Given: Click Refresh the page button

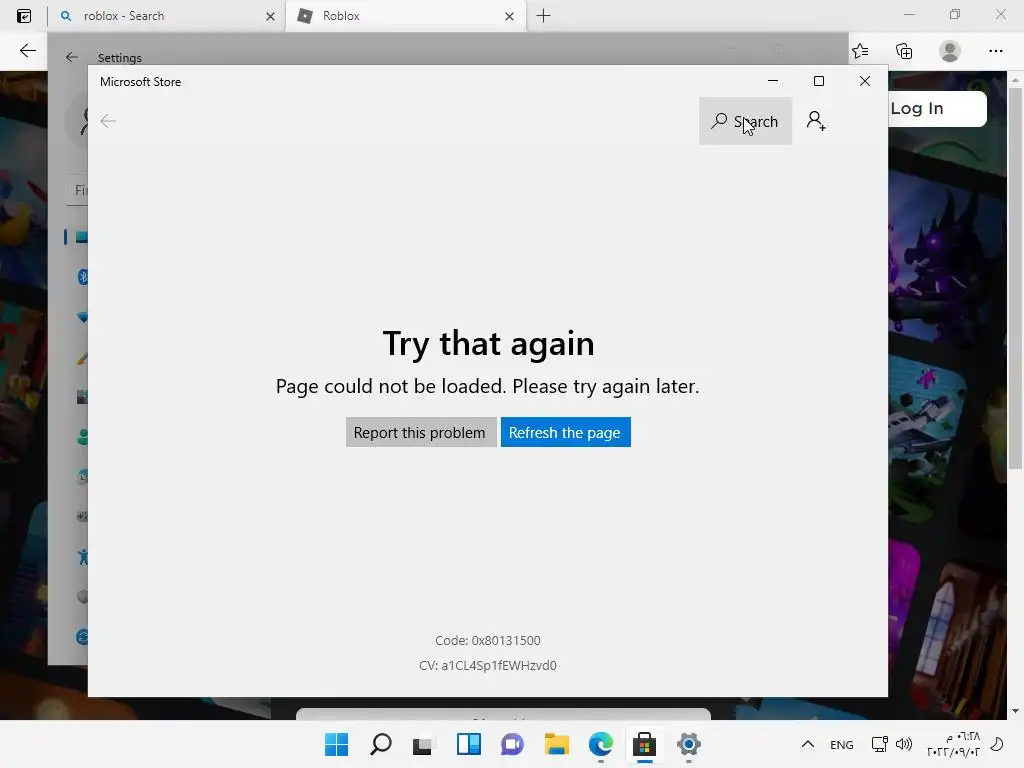Looking at the screenshot, I should point(566,432).
